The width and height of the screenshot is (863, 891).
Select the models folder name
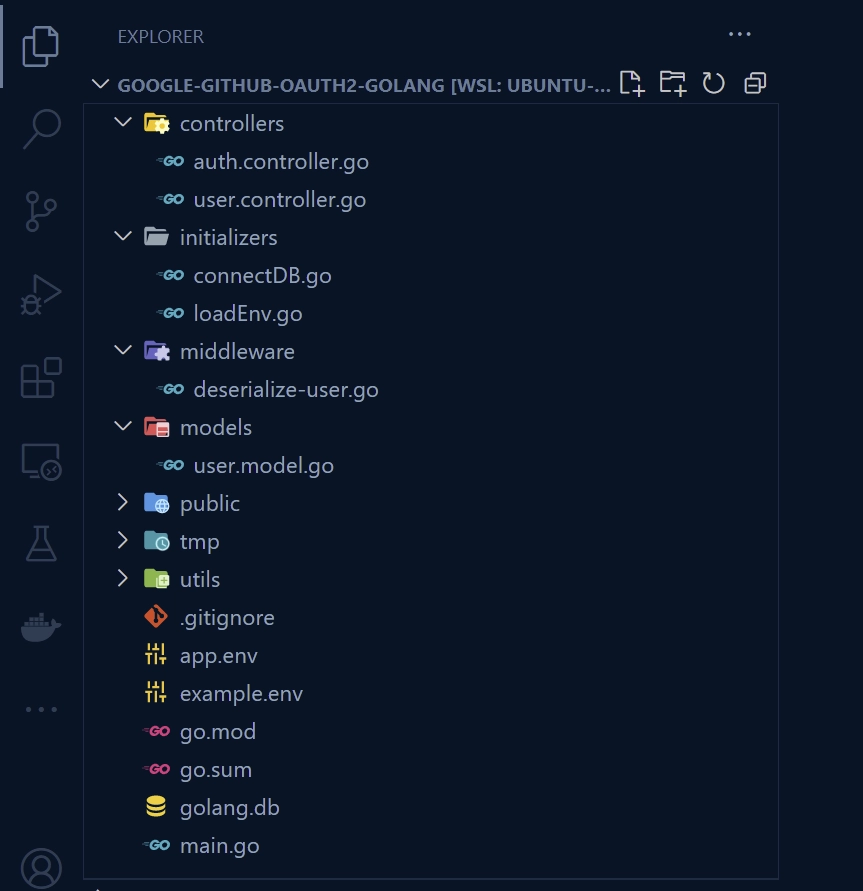point(216,428)
